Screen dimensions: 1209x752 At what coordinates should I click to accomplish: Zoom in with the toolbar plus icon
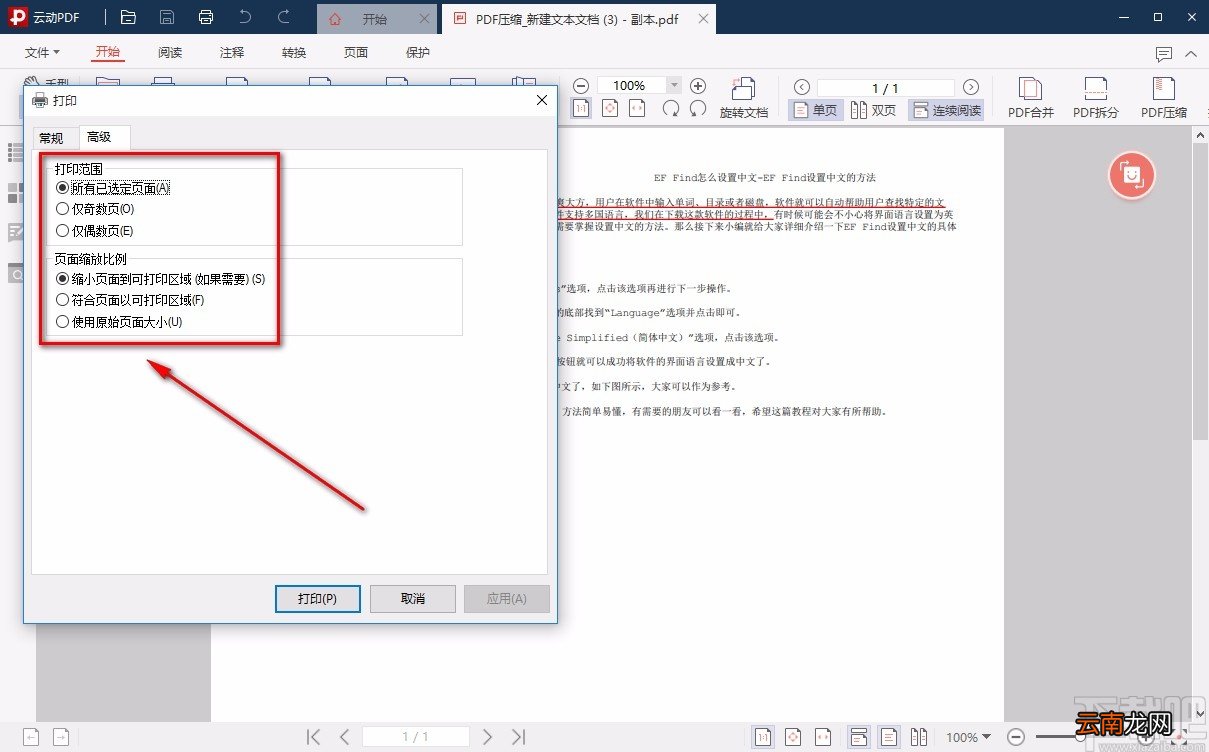698,86
